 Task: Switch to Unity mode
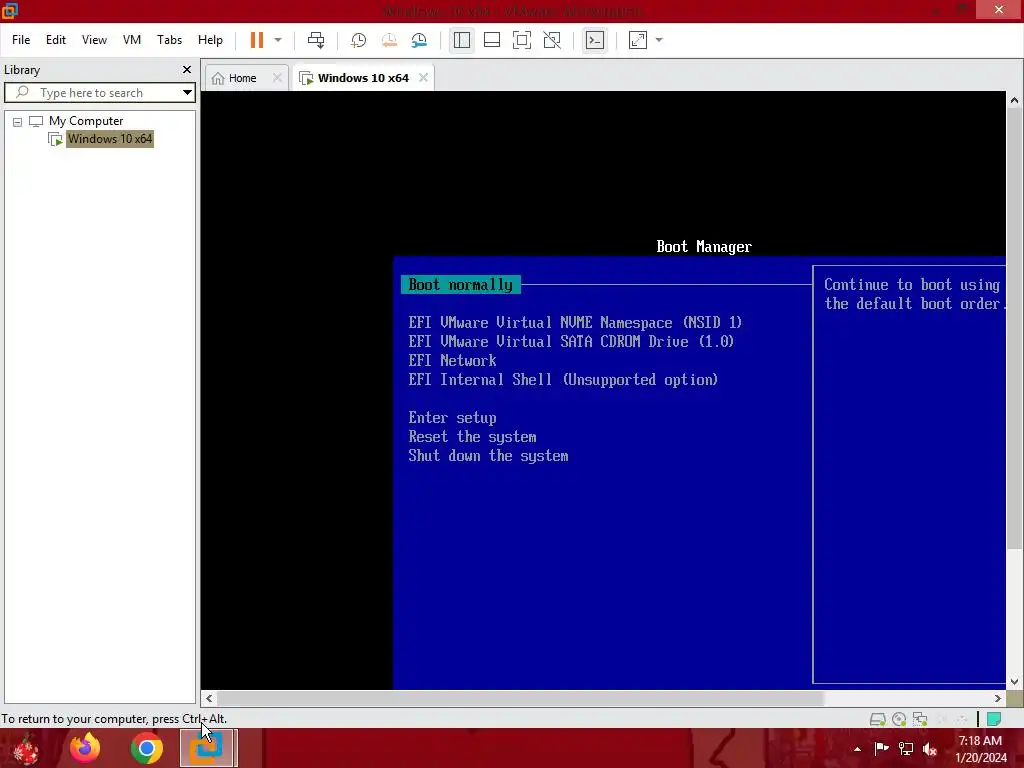click(x=552, y=40)
